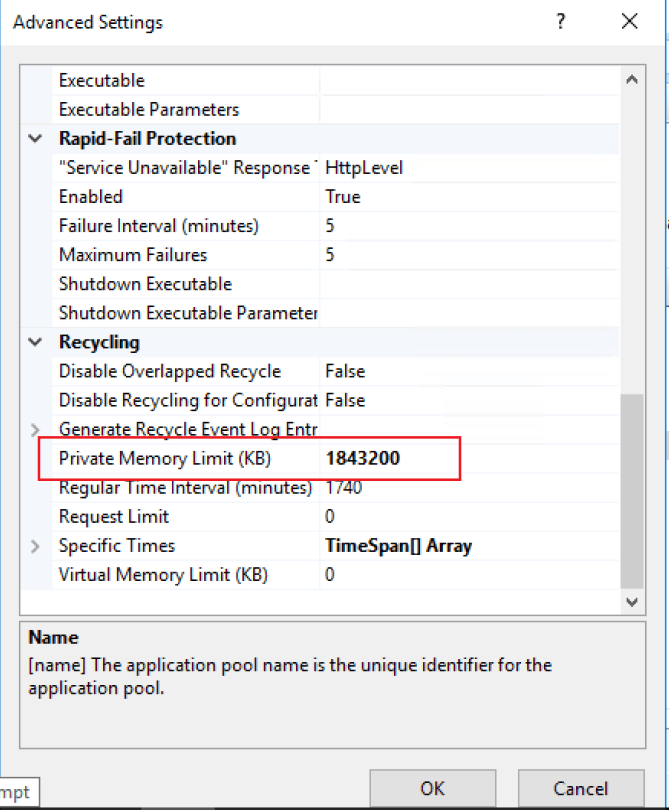The image size is (669, 810).
Task: Expand Generate Recycle Event Log Entry
Action: click(36, 430)
